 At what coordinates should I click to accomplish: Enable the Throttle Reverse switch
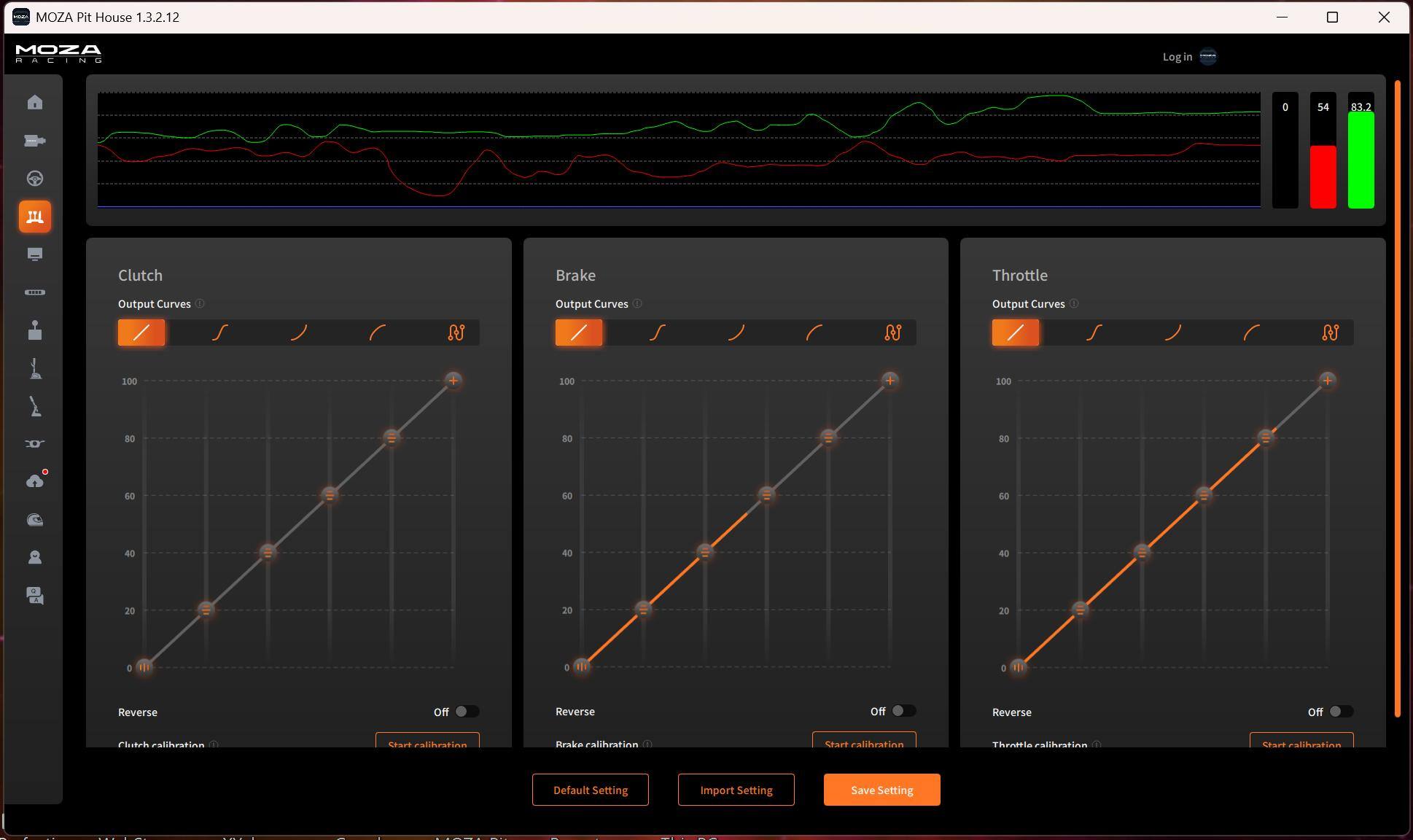pos(1340,712)
